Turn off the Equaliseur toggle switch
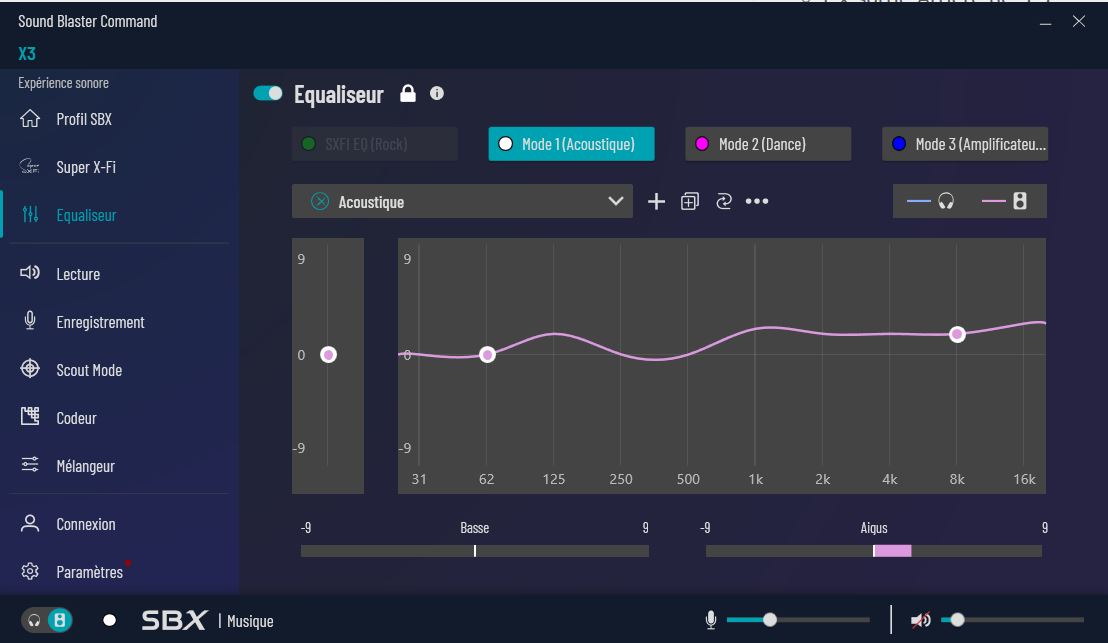1108x643 pixels. (x=268, y=93)
